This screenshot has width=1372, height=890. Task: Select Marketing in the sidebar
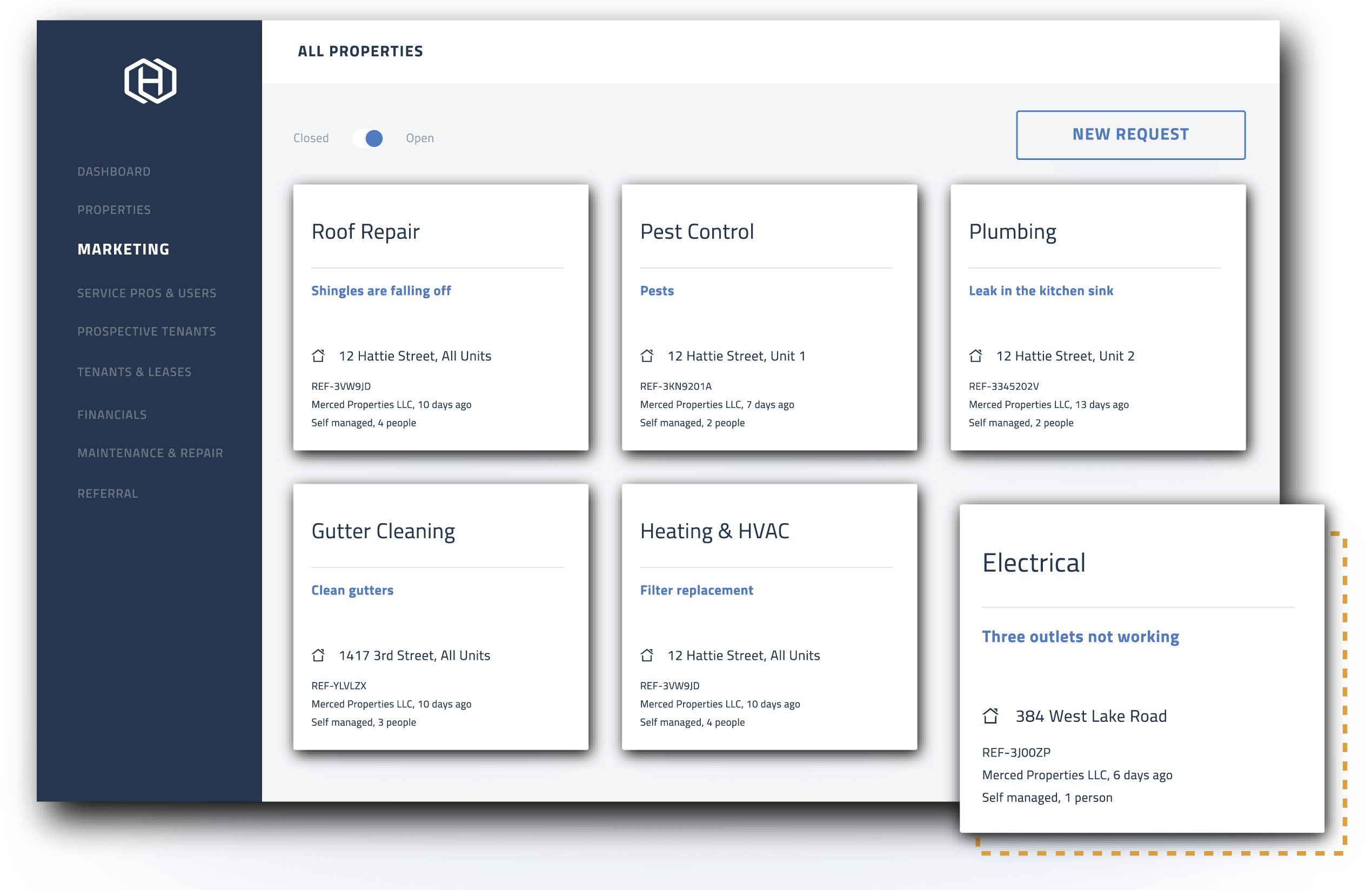click(123, 249)
